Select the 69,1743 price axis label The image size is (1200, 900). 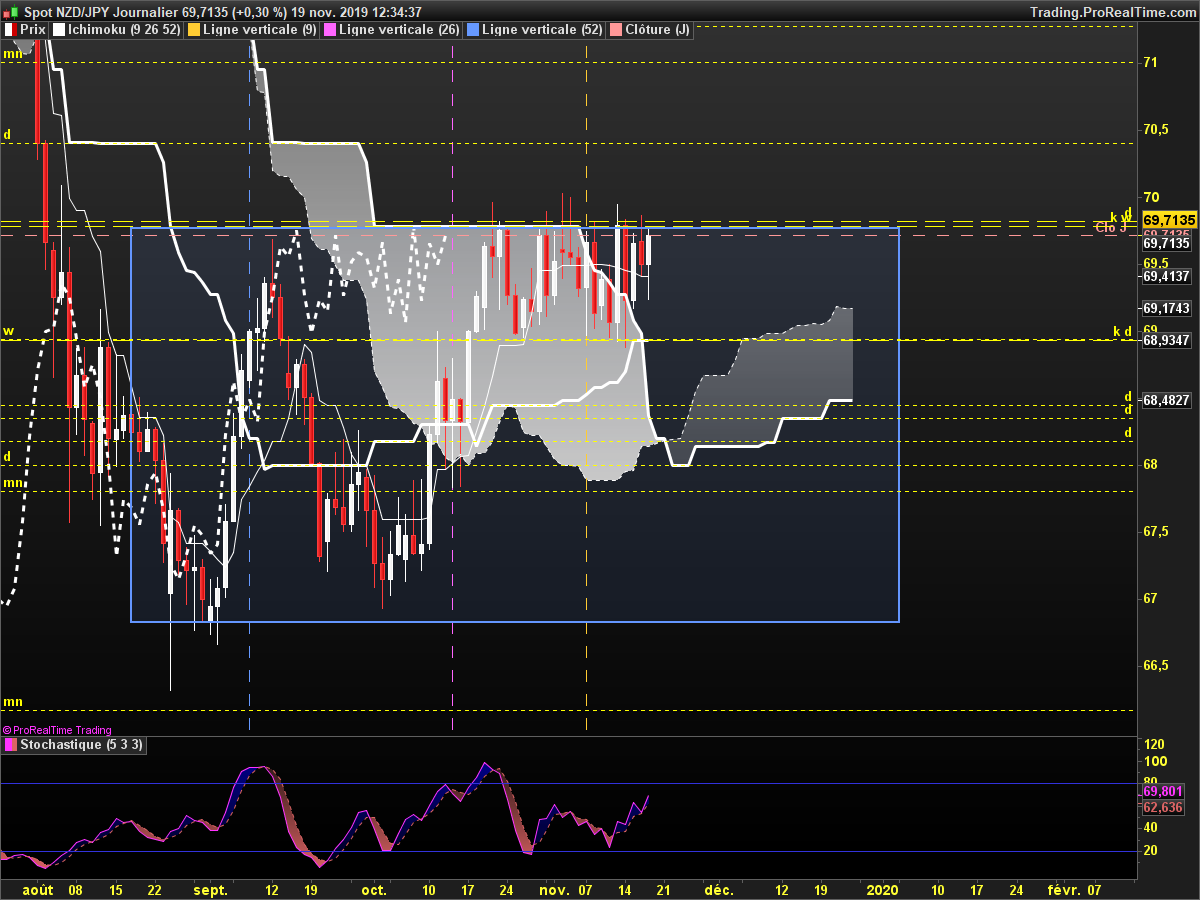pos(1166,308)
